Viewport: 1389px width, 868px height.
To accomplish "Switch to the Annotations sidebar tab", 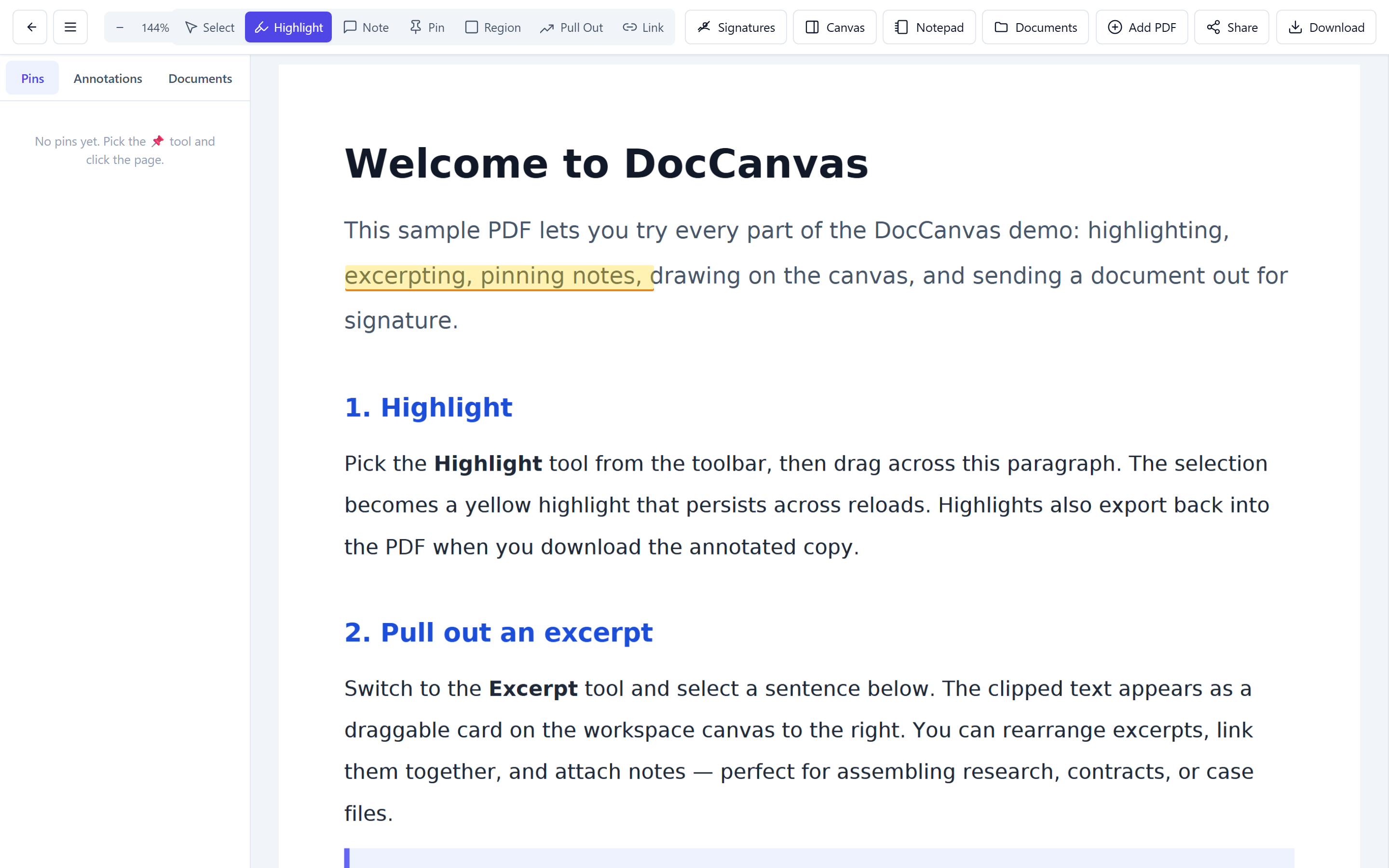I will 108,78.
